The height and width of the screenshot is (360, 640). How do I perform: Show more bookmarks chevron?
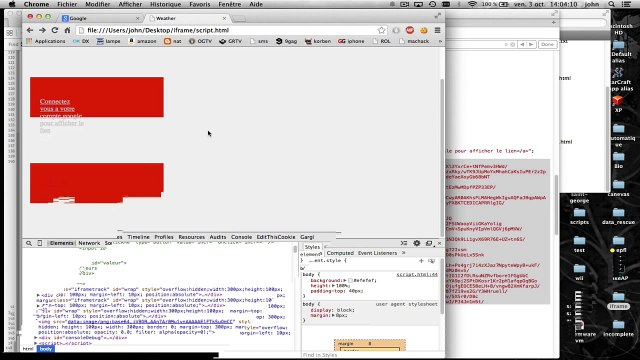pos(440,41)
